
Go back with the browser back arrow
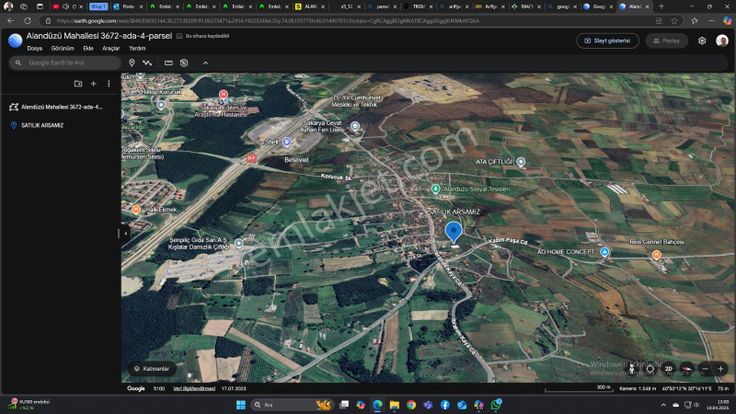tap(11, 21)
